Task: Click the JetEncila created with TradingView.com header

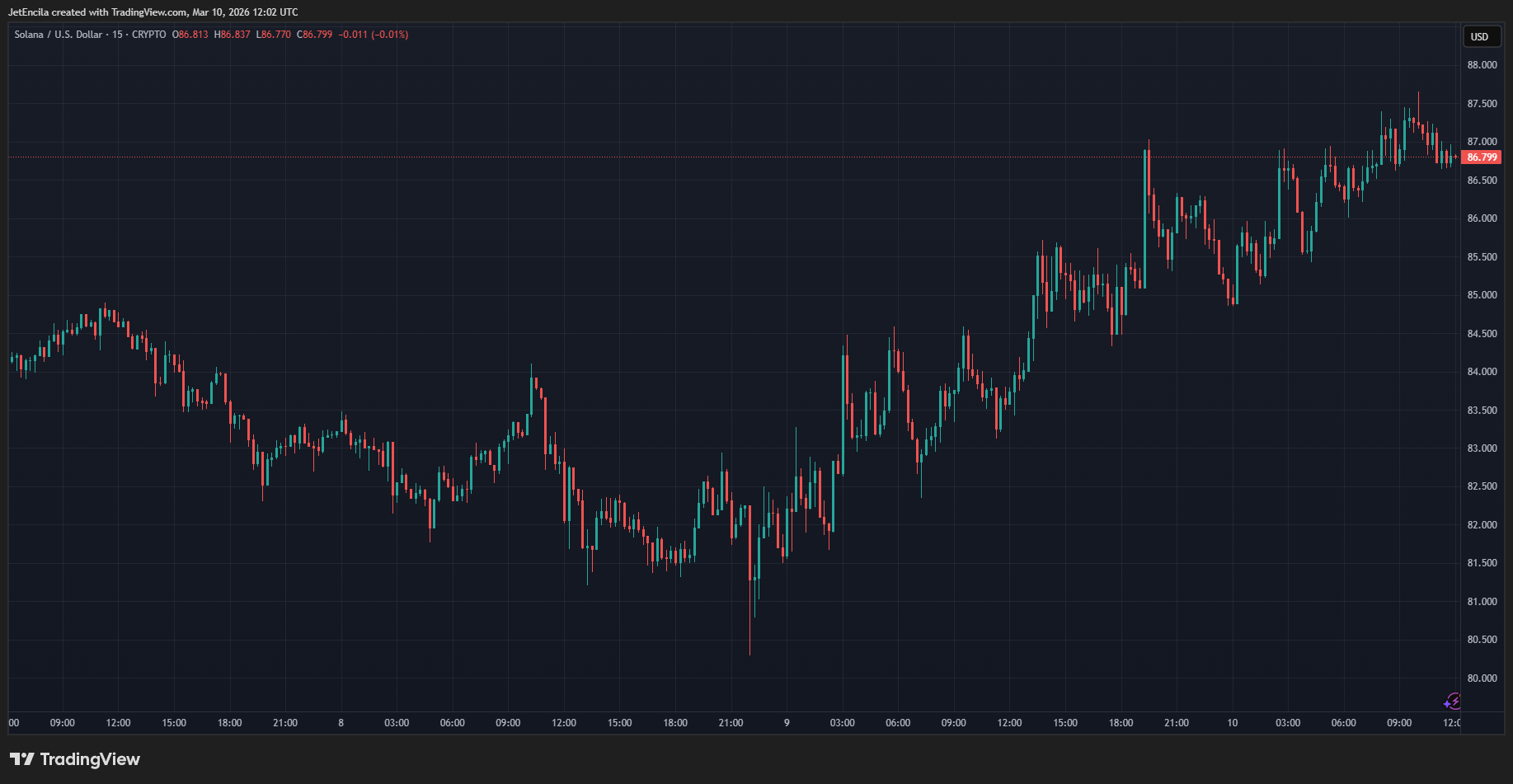Action: (x=153, y=12)
